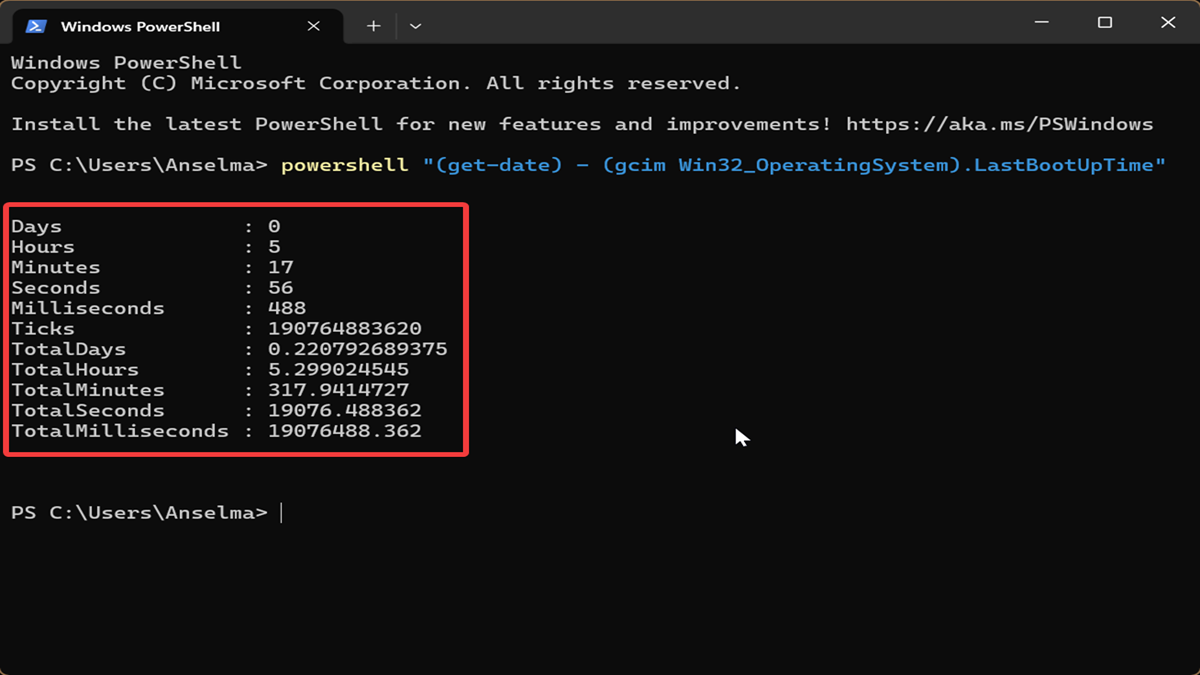Click the 'Days' output row
Viewport: 1200px width, 675px height.
146,227
